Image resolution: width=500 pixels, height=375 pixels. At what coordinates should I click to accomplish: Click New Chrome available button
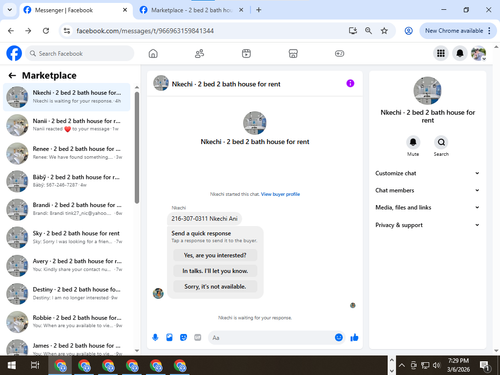click(454, 31)
